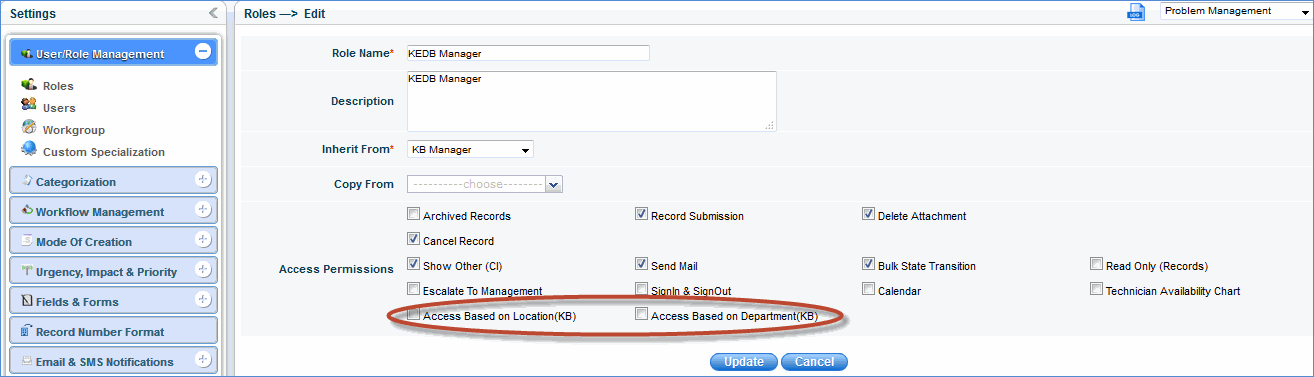Image resolution: width=1314 pixels, height=377 pixels.
Task: Open the Copy From choose dropdown
Action: coord(485,184)
